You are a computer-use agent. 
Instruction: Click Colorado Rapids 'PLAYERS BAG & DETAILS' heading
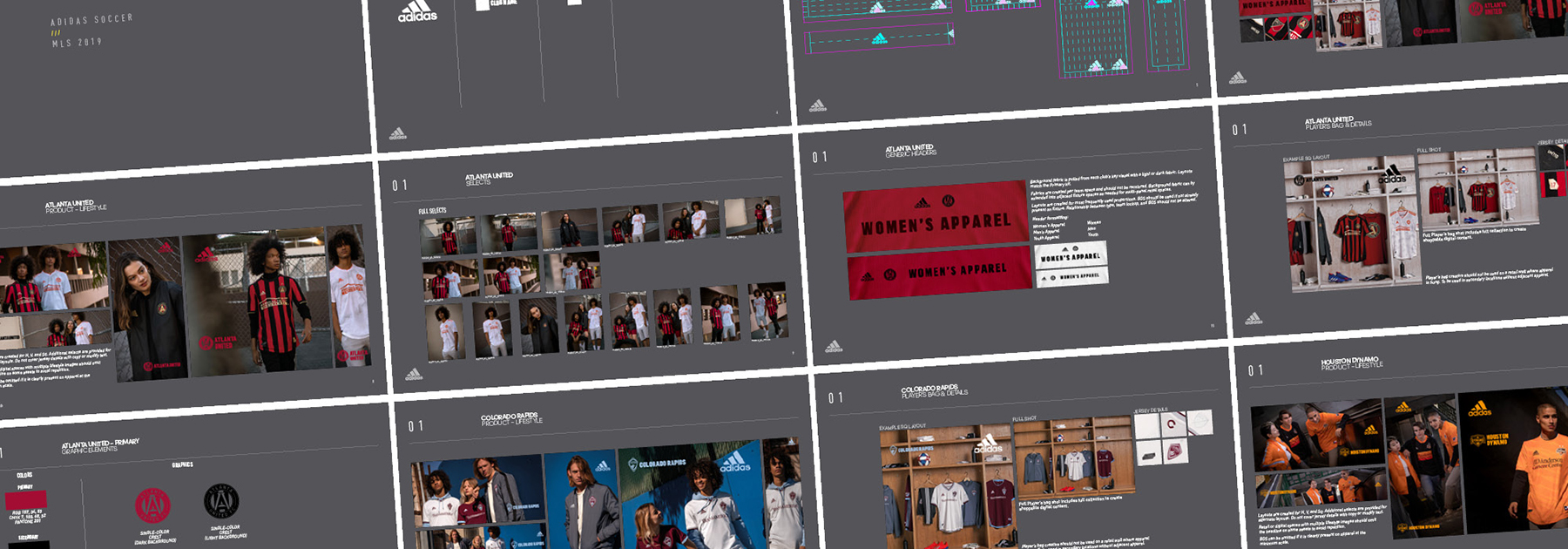pos(934,391)
